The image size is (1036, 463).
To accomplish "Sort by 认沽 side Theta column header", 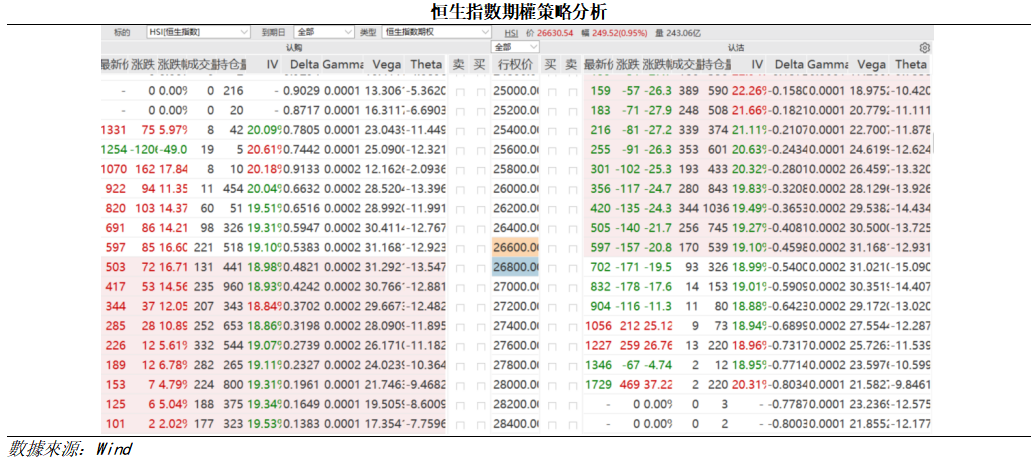I will tap(910, 65).
